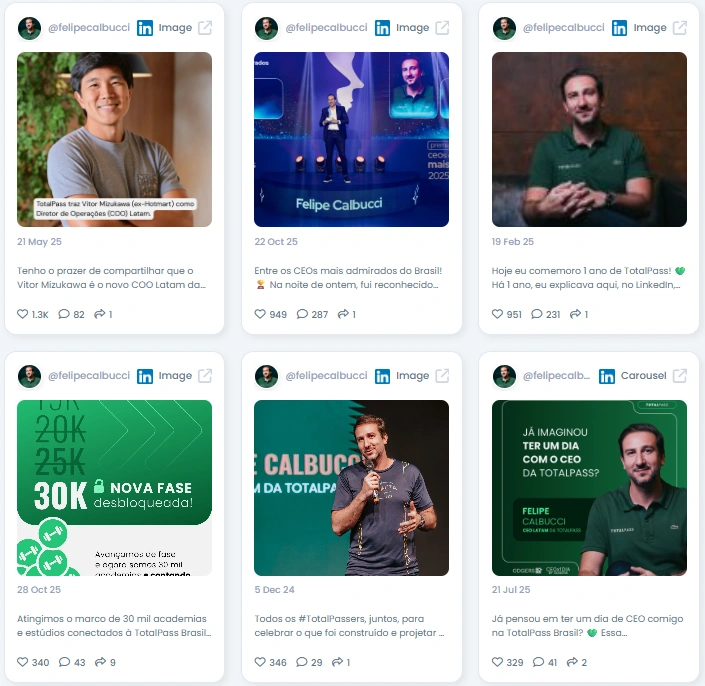Click heart icon with 951 likes

(497, 314)
